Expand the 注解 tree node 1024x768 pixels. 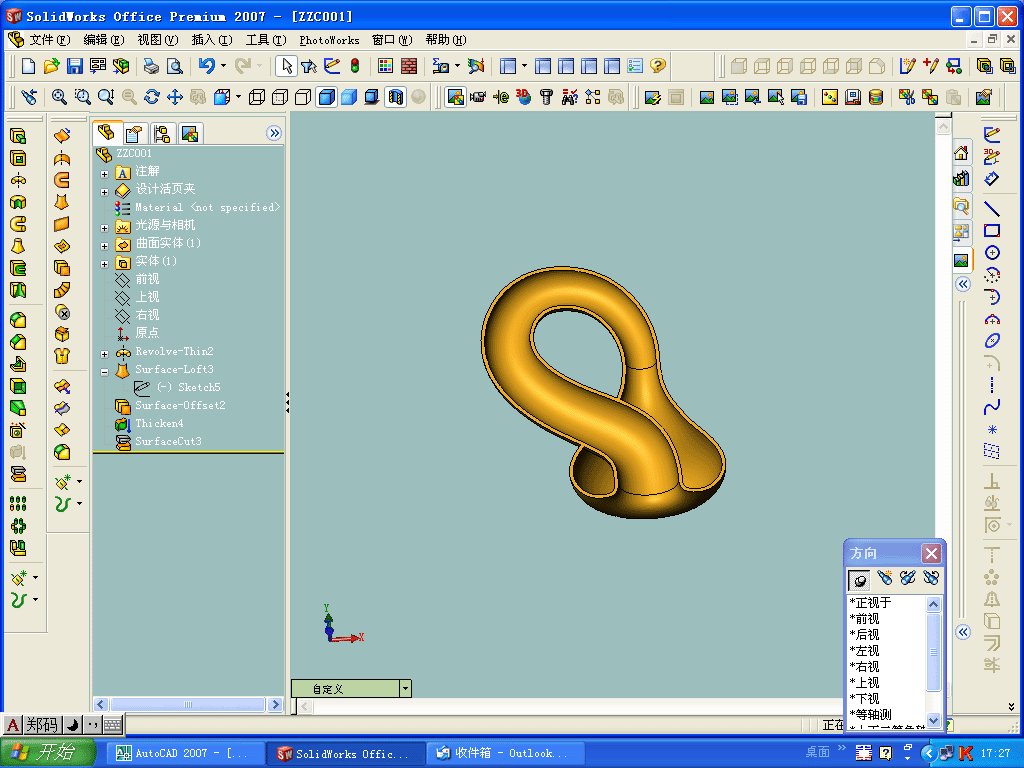(104, 174)
